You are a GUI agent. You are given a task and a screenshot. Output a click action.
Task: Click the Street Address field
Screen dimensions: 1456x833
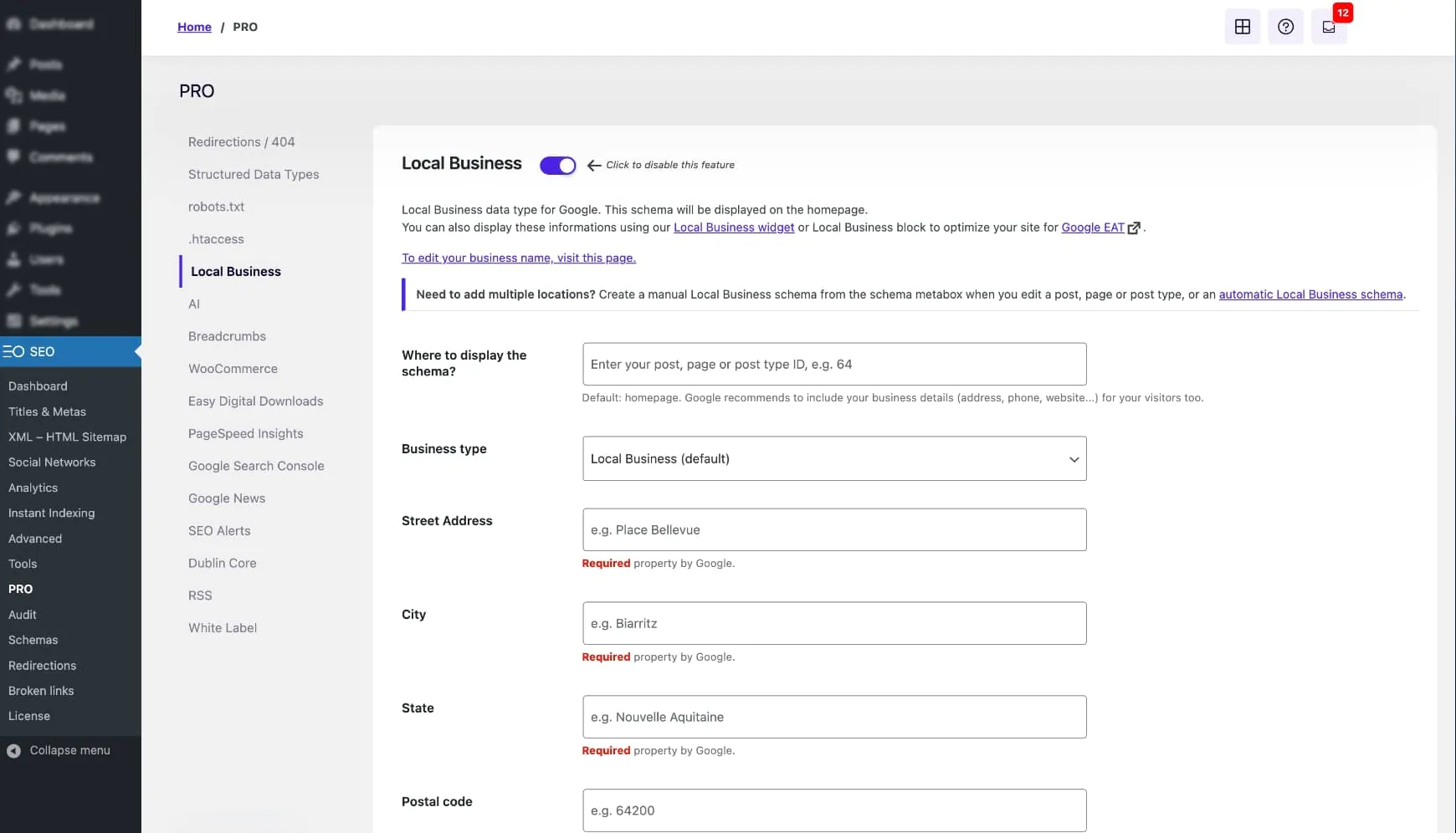pyautogui.click(x=833, y=529)
